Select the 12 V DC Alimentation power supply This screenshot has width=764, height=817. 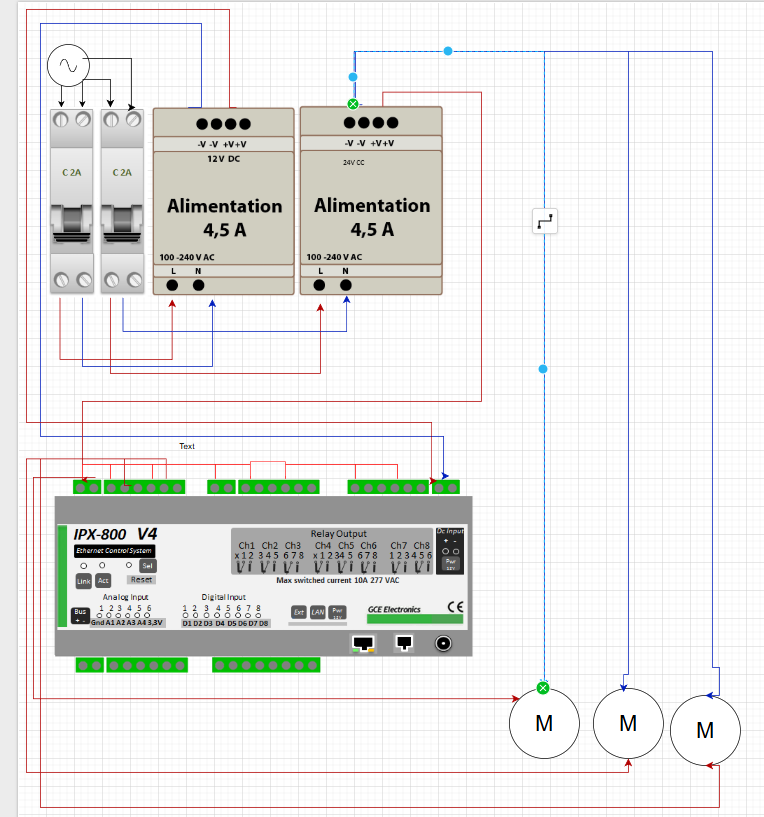tap(224, 200)
